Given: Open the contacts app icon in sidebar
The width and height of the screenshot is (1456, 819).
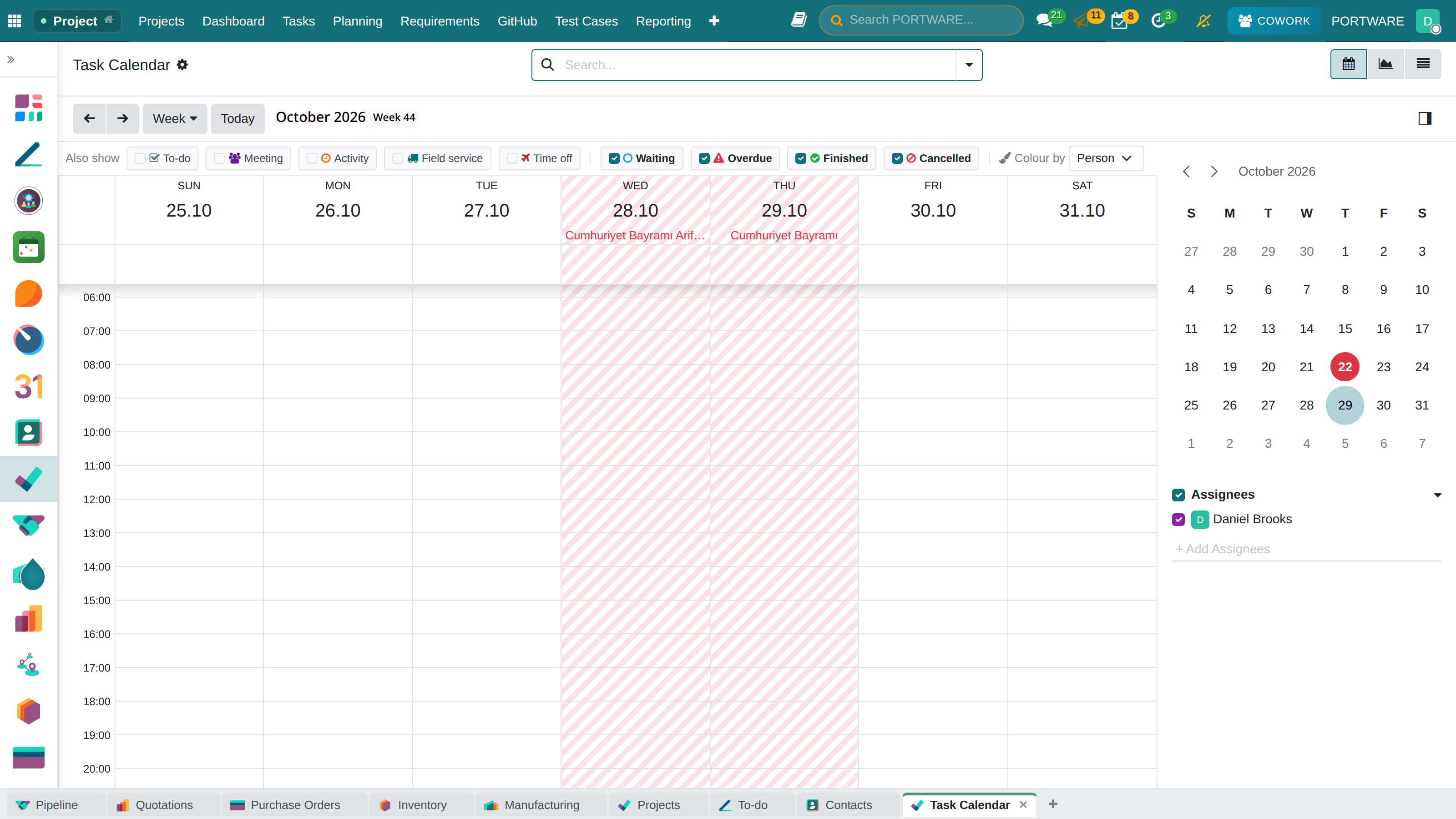Looking at the screenshot, I should pos(28,433).
